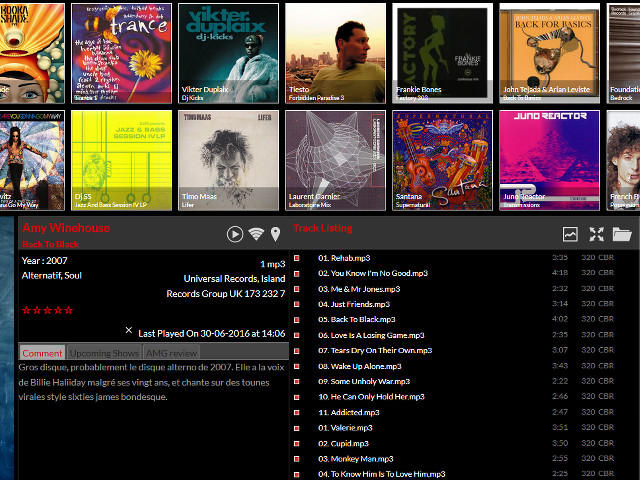Click the Amy Winehouse artist name
The height and width of the screenshot is (480, 640).
tap(66, 228)
